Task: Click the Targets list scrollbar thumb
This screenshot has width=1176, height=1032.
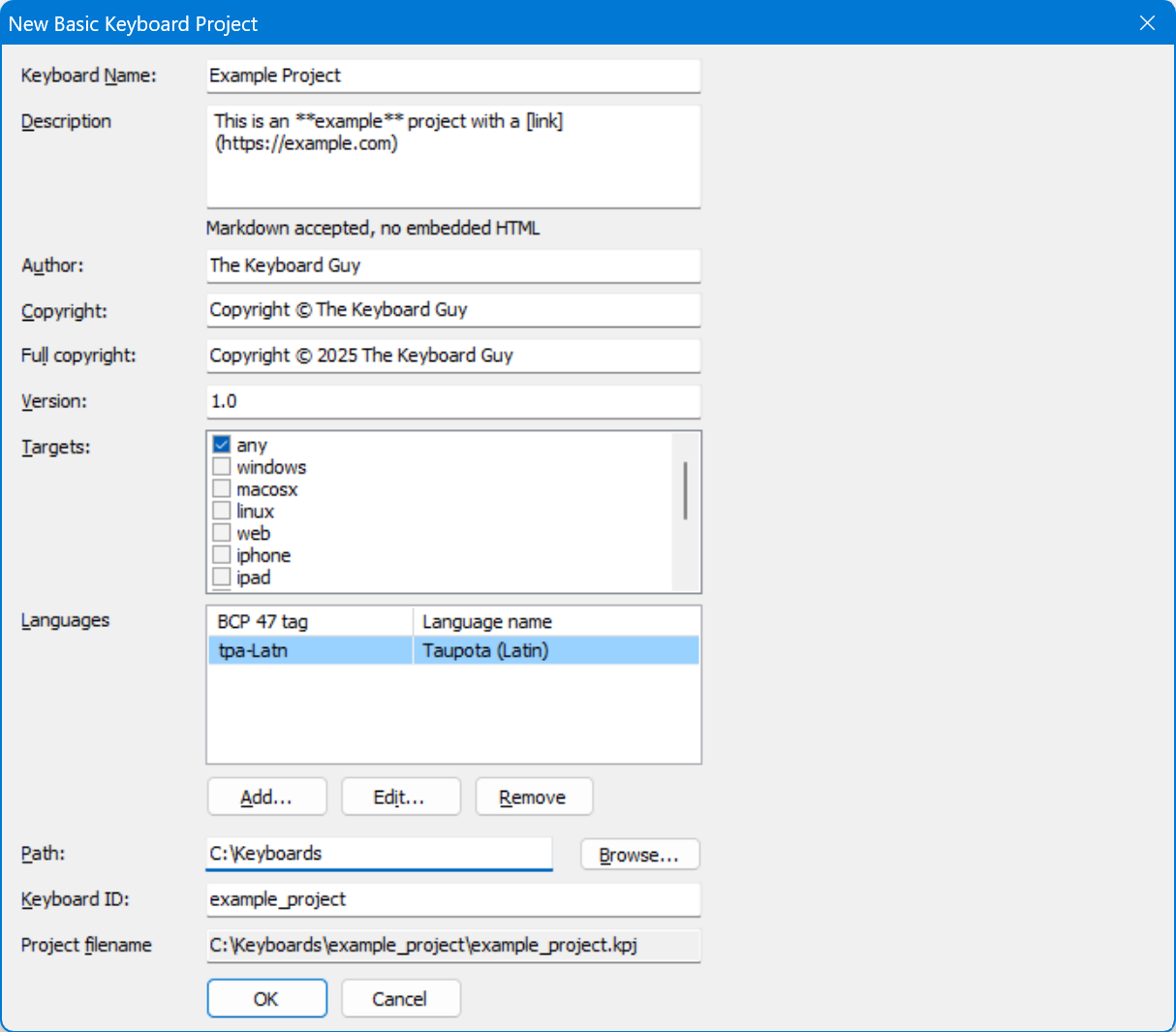Action: [685, 490]
